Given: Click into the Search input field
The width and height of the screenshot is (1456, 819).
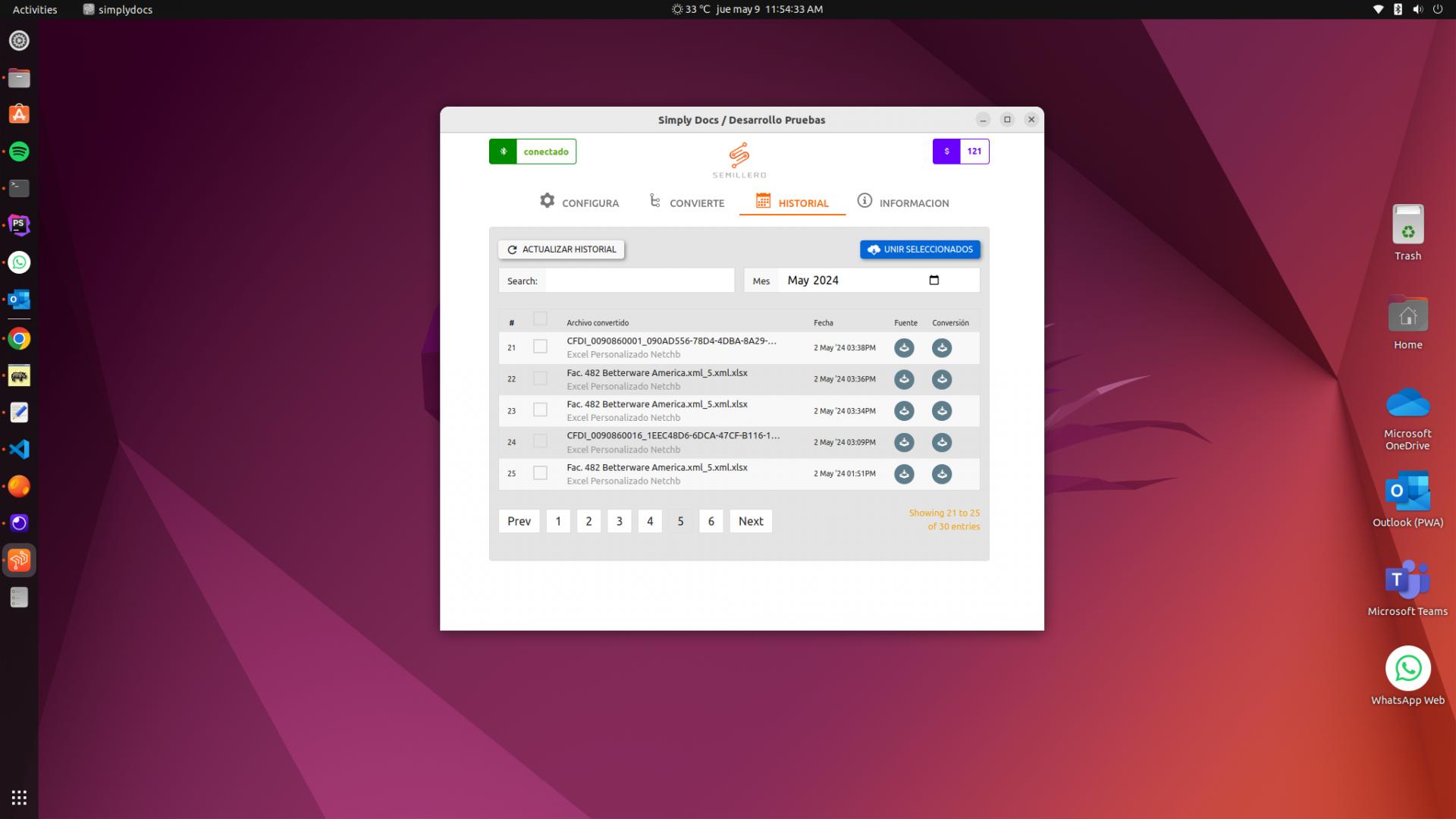Looking at the screenshot, I should 639,281.
